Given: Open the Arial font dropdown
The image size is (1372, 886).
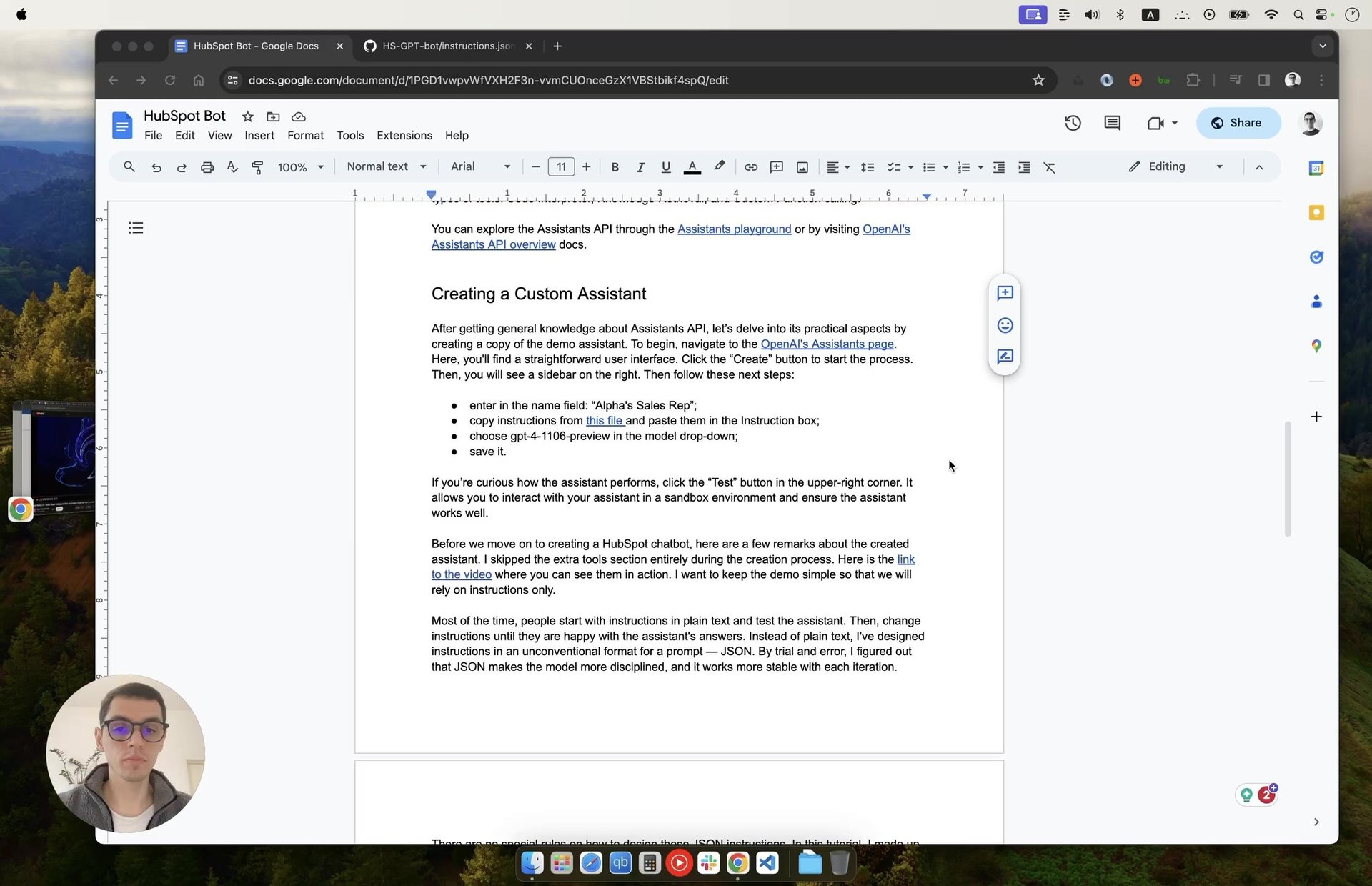Looking at the screenshot, I should 480,166.
